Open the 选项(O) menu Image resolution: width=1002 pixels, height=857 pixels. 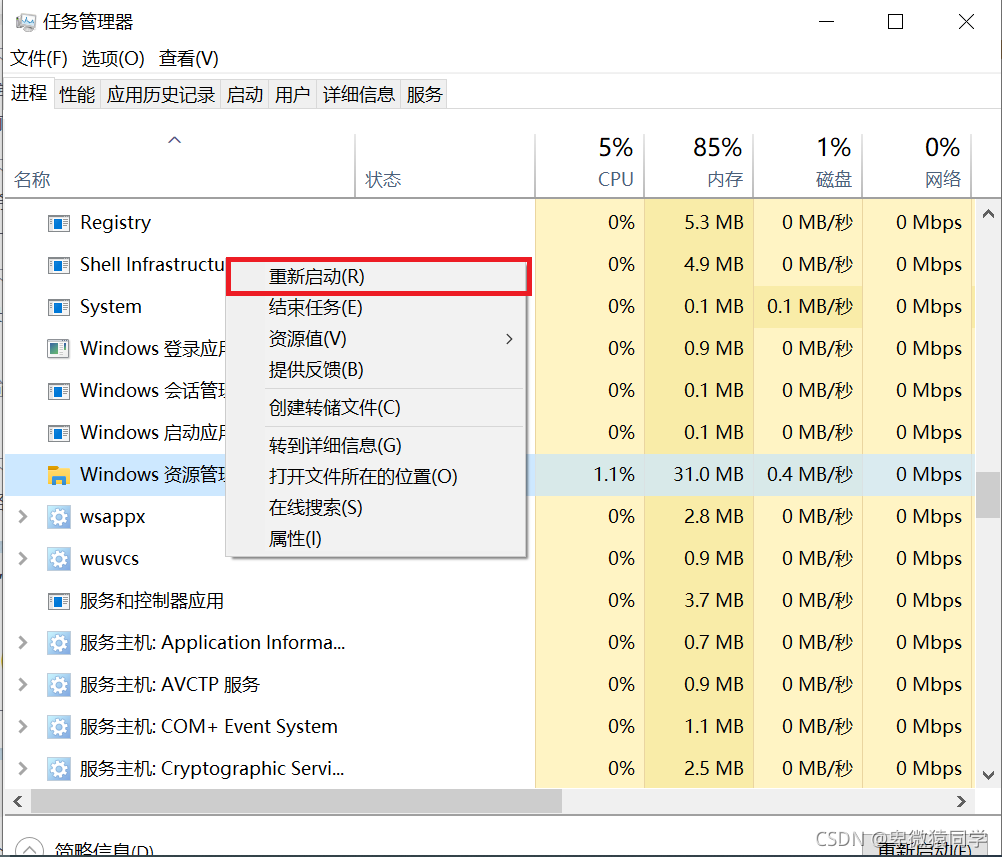point(113,59)
